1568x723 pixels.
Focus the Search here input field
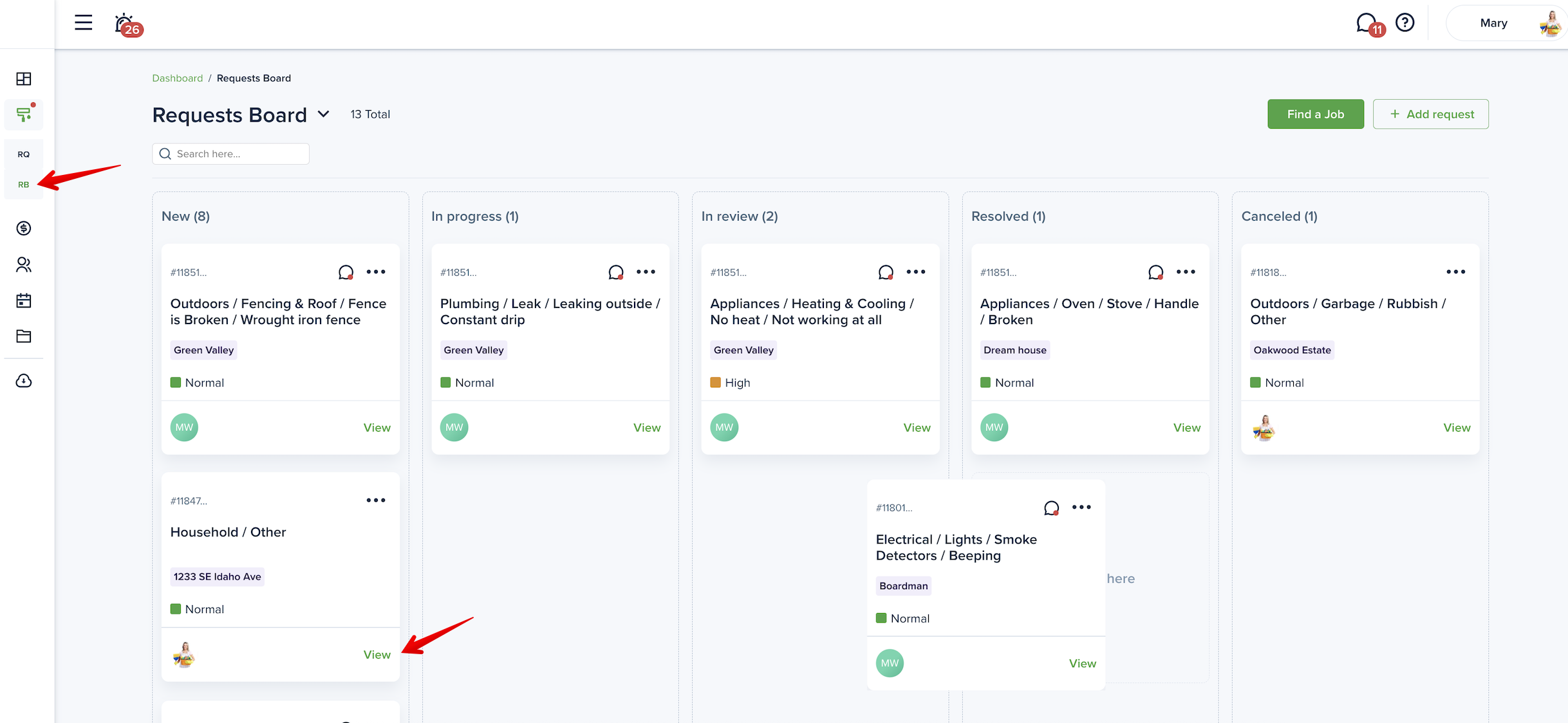pyautogui.click(x=238, y=154)
